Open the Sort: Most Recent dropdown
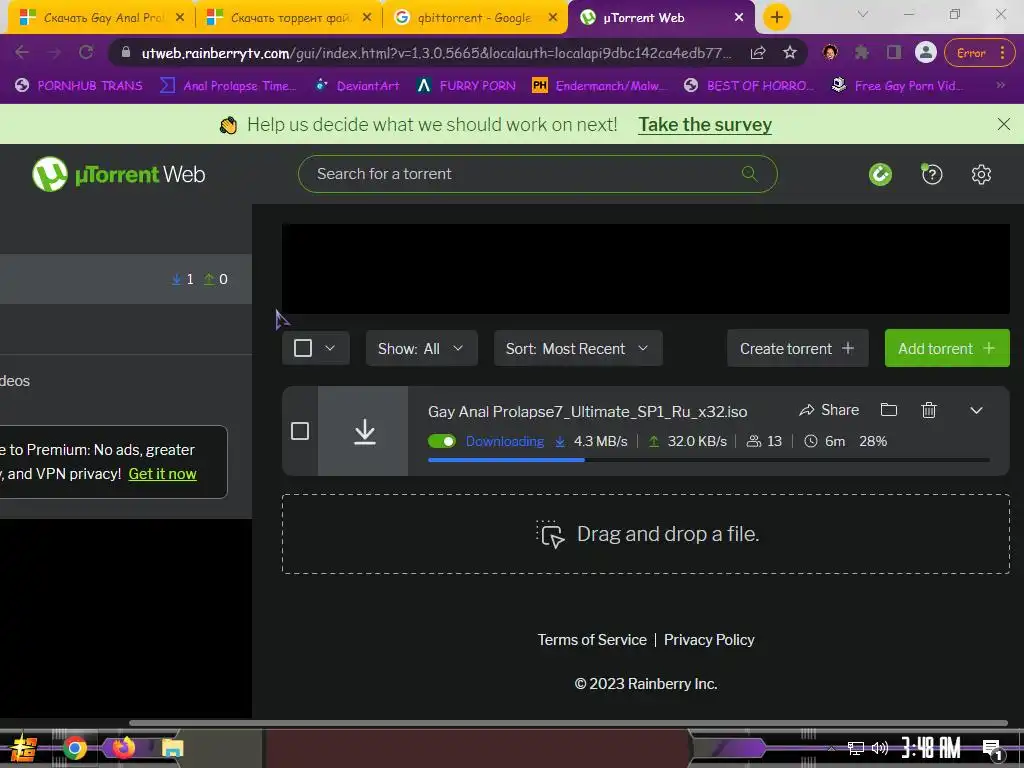The width and height of the screenshot is (1024, 768). click(578, 349)
